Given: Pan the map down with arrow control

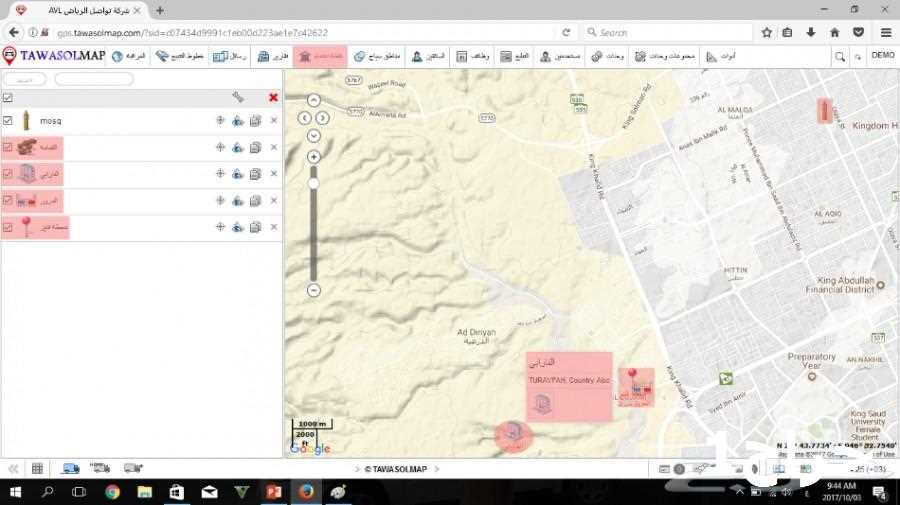Looking at the screenshot, I should pos(313,136).
